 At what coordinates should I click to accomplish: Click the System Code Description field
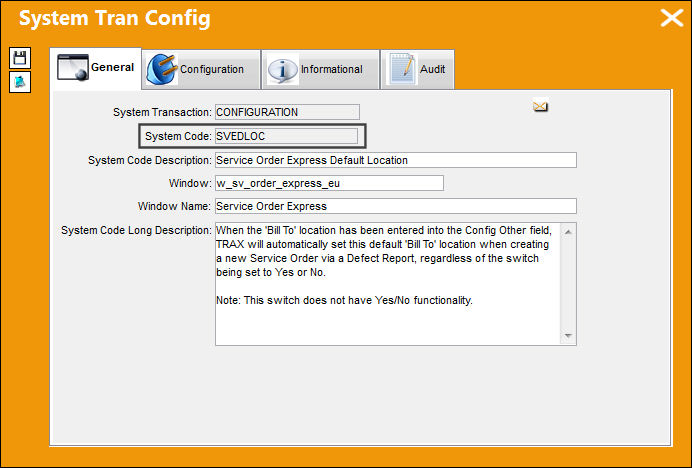click(396, 160)
